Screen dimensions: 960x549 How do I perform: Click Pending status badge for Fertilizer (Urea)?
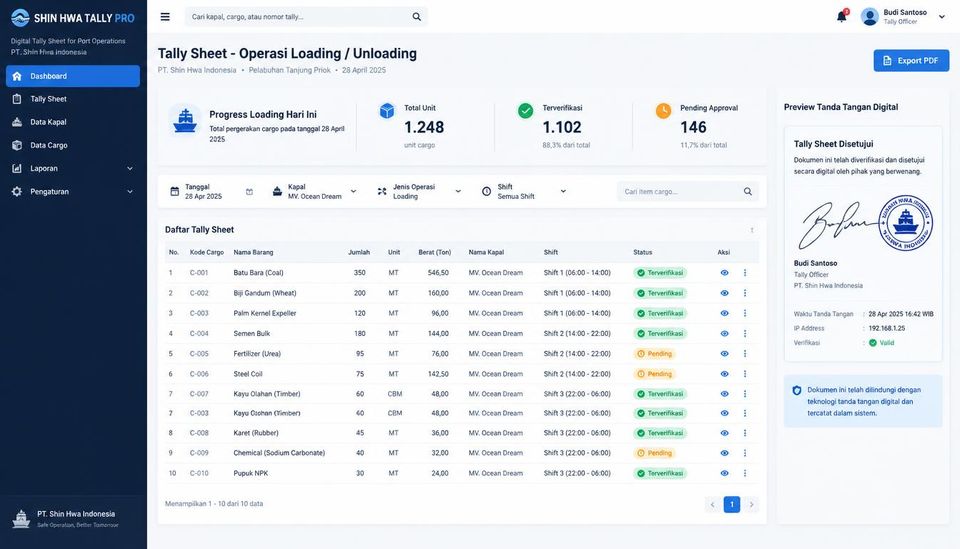point(654,354)
